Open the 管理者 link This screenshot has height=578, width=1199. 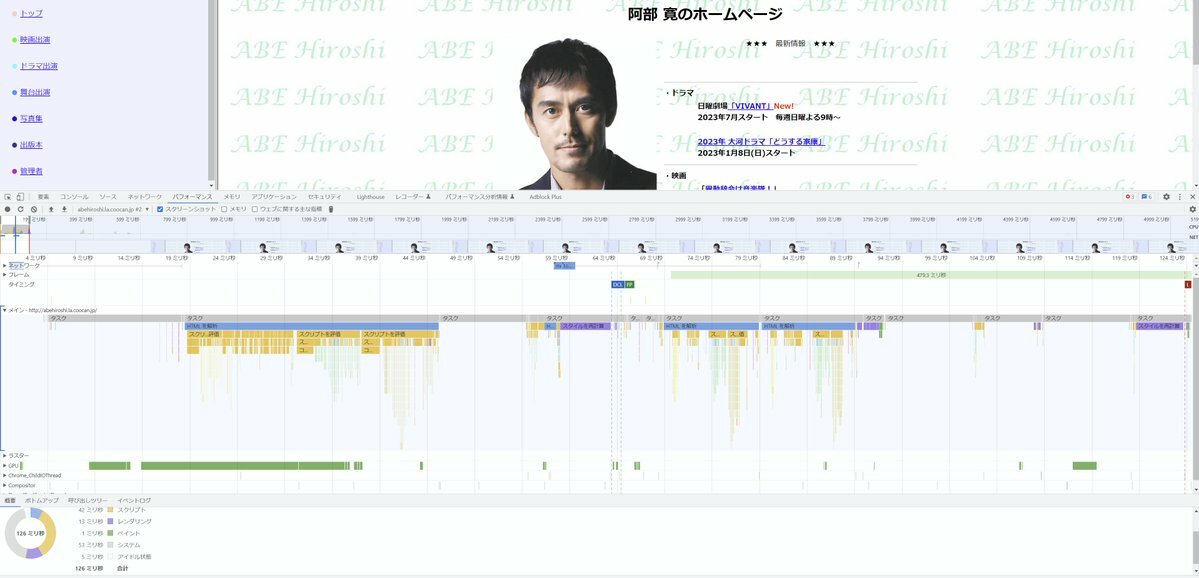31,171
